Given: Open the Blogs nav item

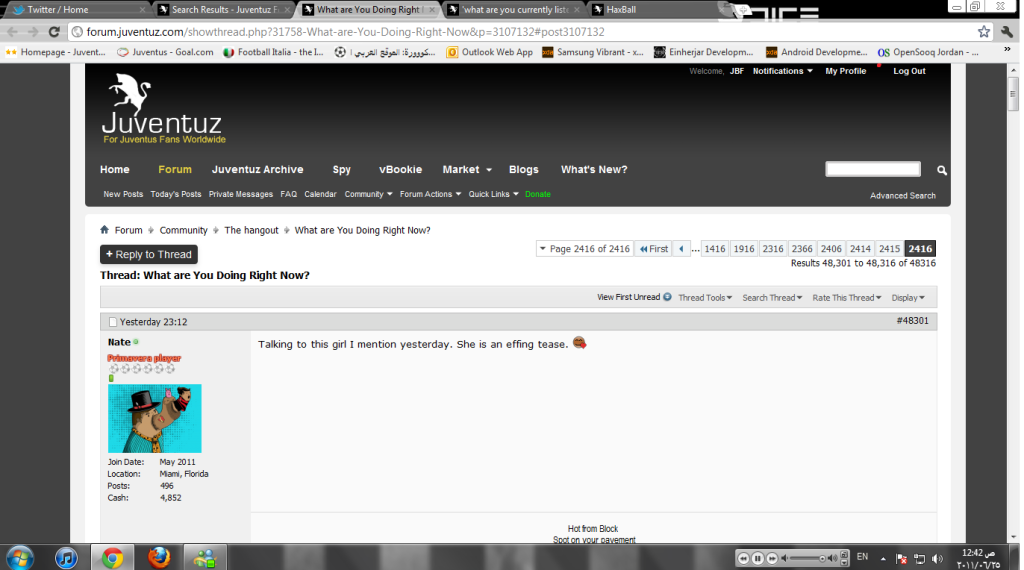Looking at the screenshot, I should coord(524,170).
